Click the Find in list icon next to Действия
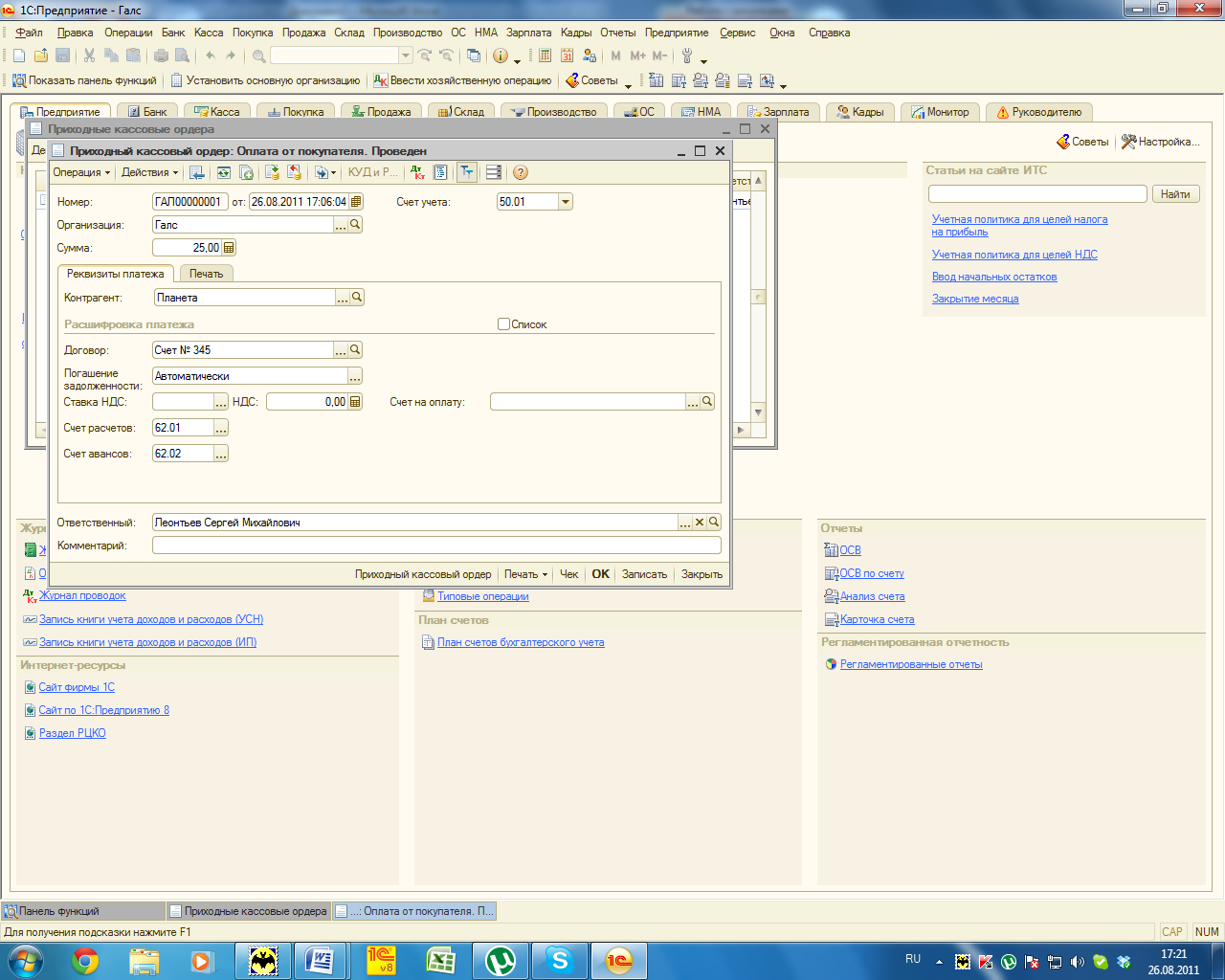The width and height of the screenshot is (1225, 980). coord(197,172)
